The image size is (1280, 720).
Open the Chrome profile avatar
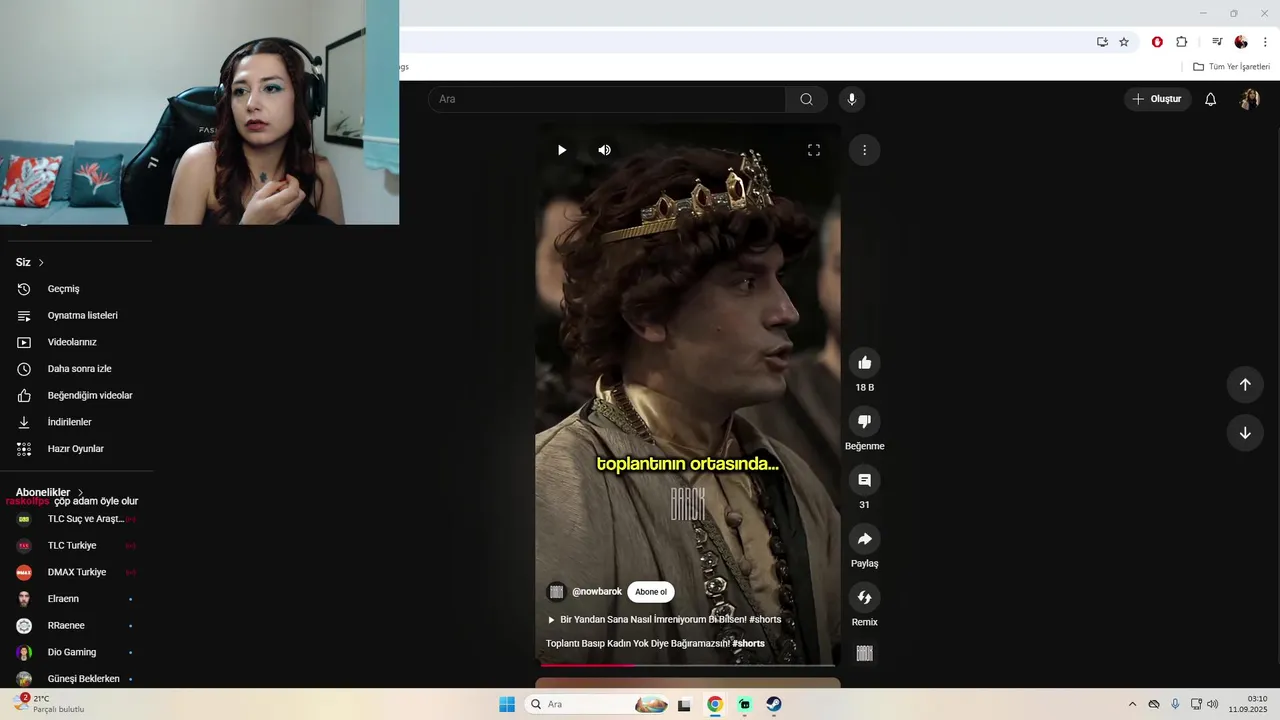1241,42
